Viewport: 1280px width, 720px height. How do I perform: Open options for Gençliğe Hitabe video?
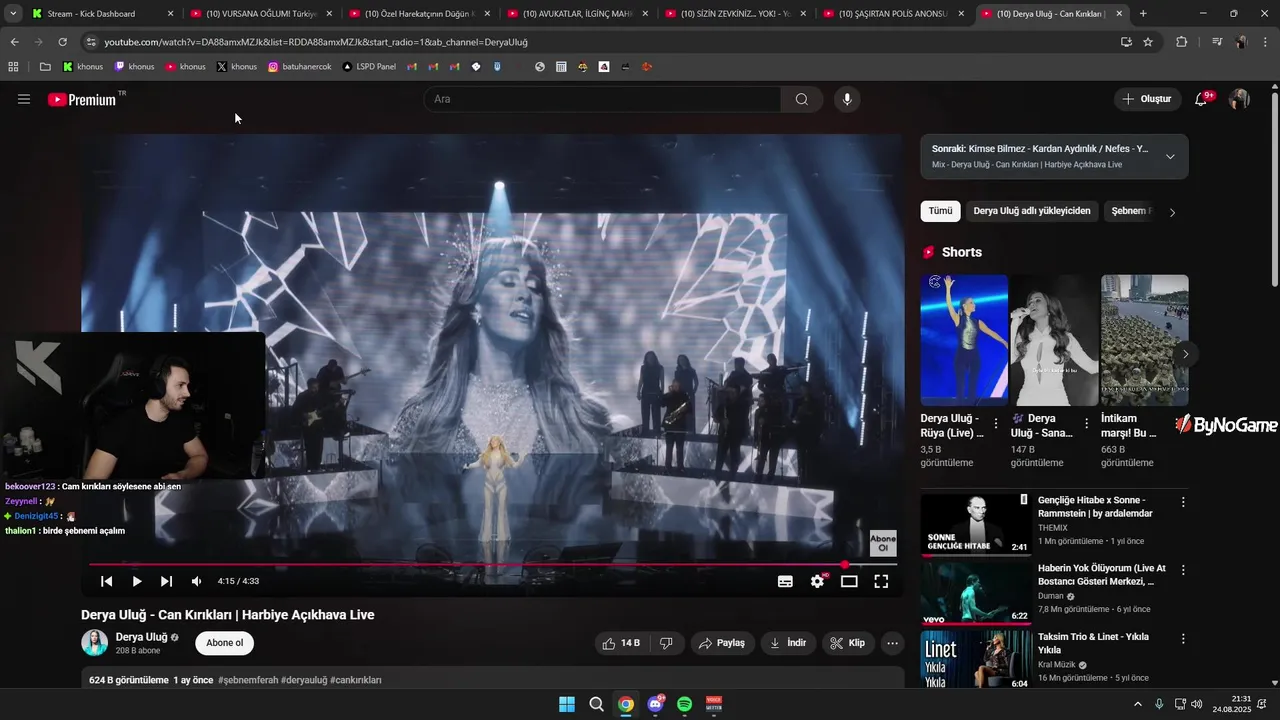click(1183, 502)
